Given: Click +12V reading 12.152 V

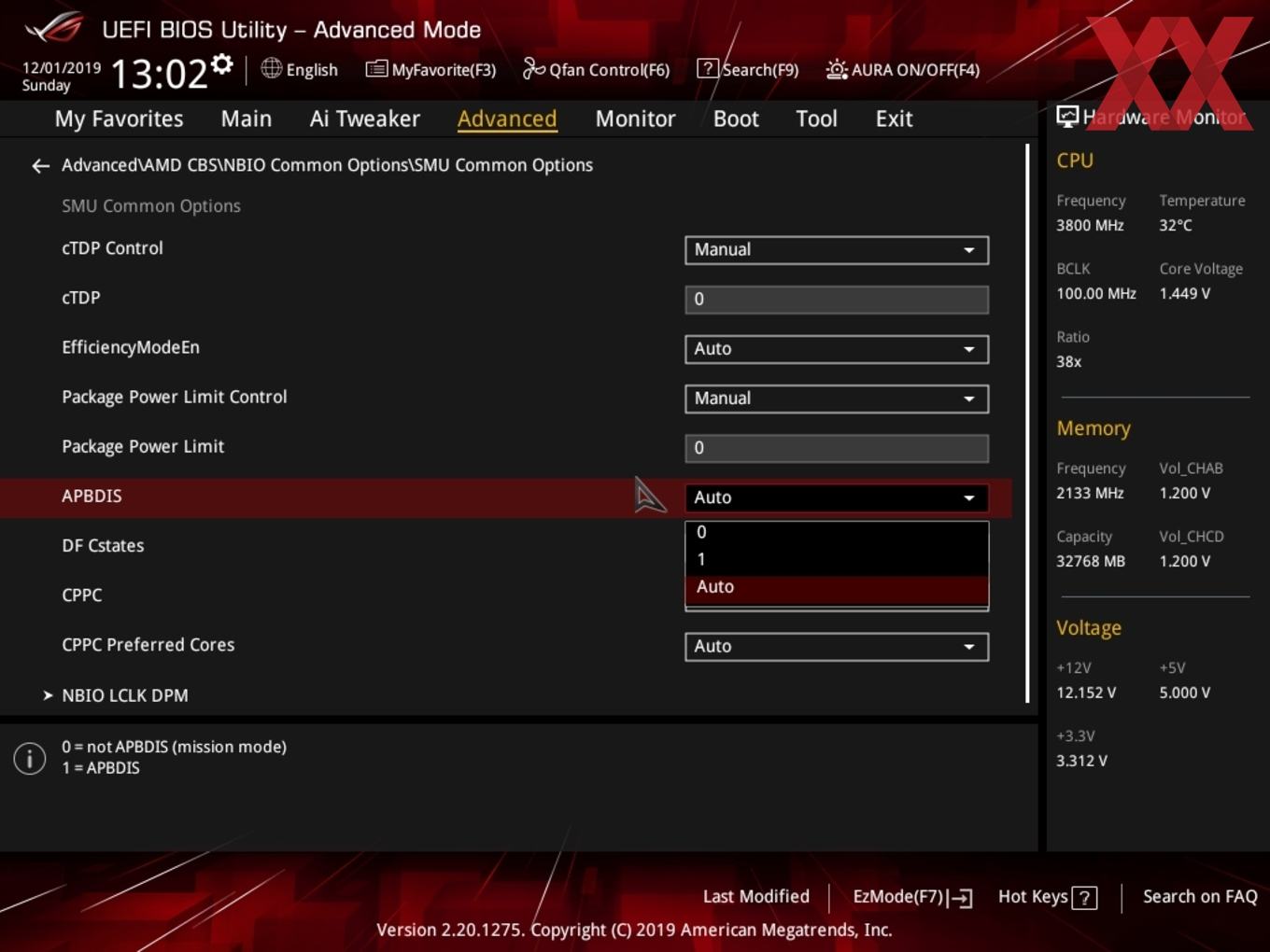Looking at the screenshot, I should coord(1086,693).
